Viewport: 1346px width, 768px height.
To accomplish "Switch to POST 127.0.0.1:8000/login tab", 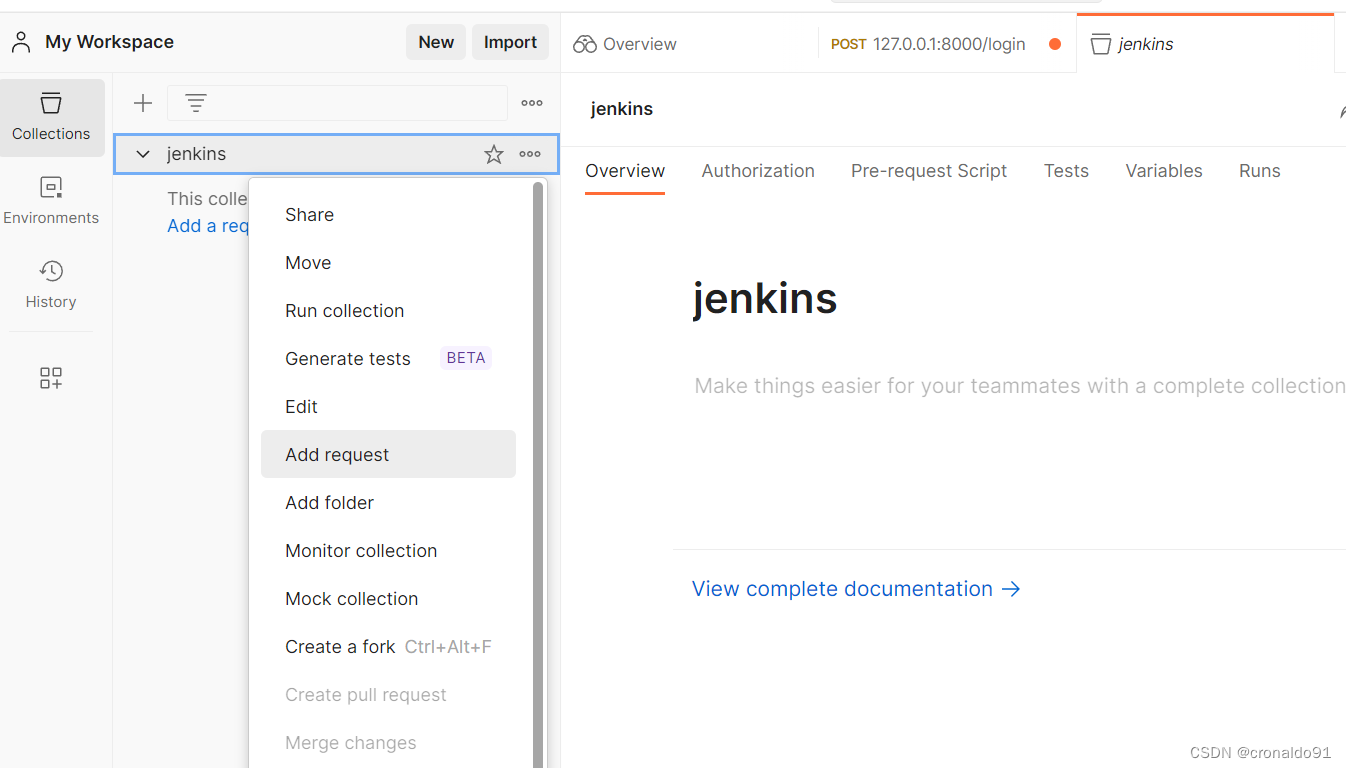I will click(947, 44).
